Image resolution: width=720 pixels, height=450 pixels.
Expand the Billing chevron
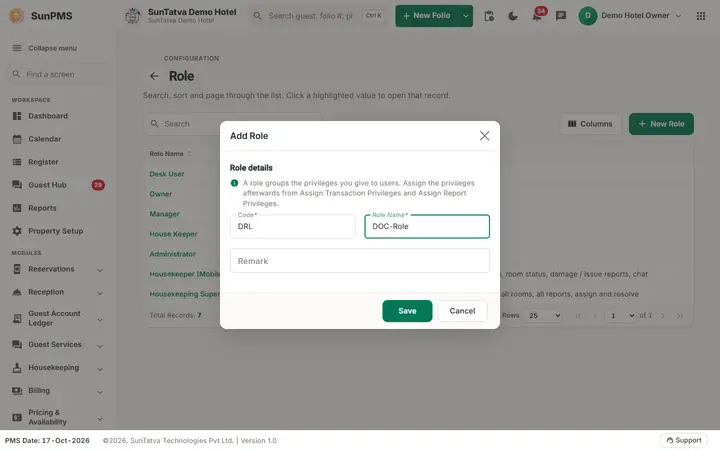point(100,392)
